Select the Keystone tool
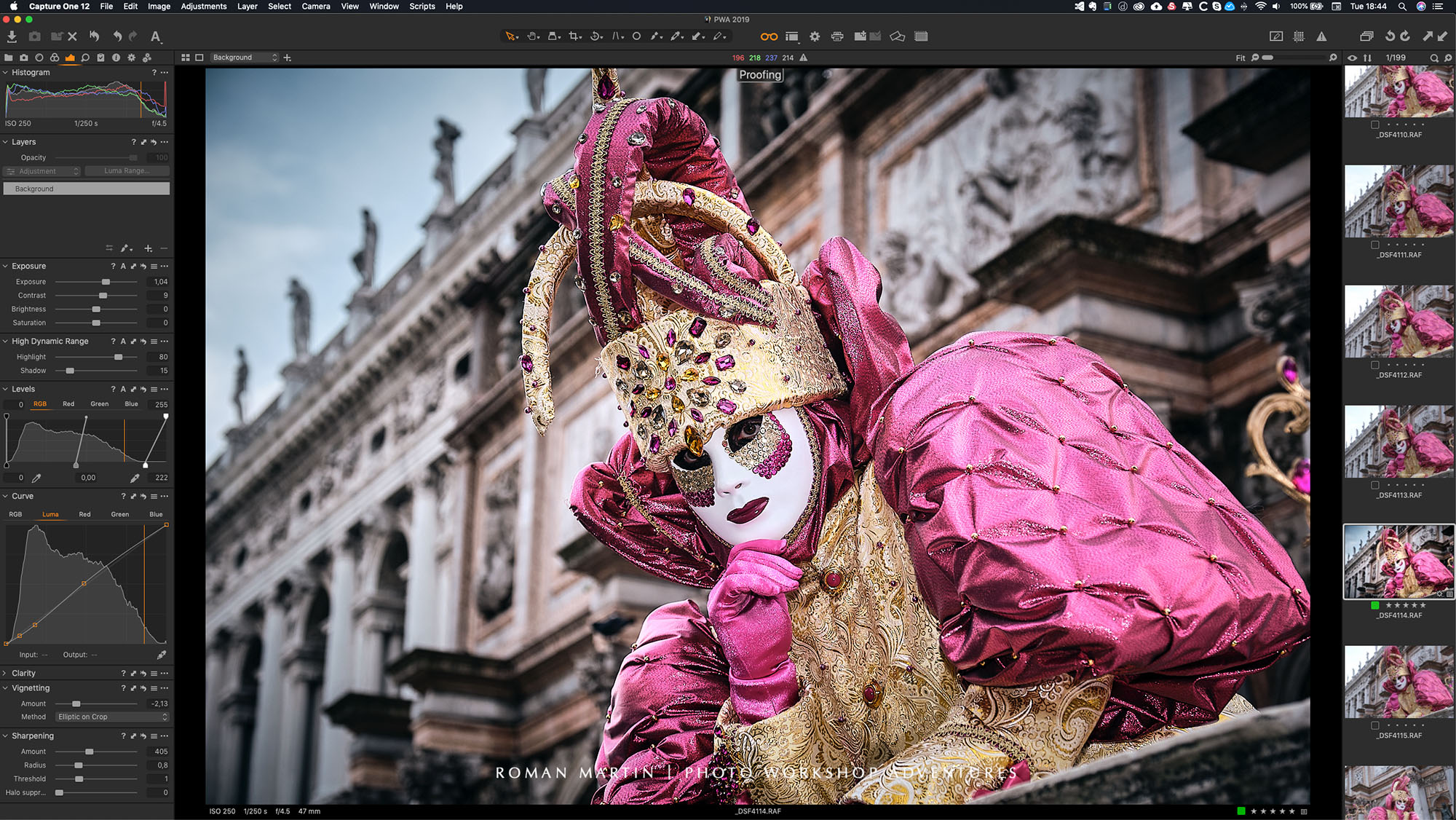 click(617, 36)
